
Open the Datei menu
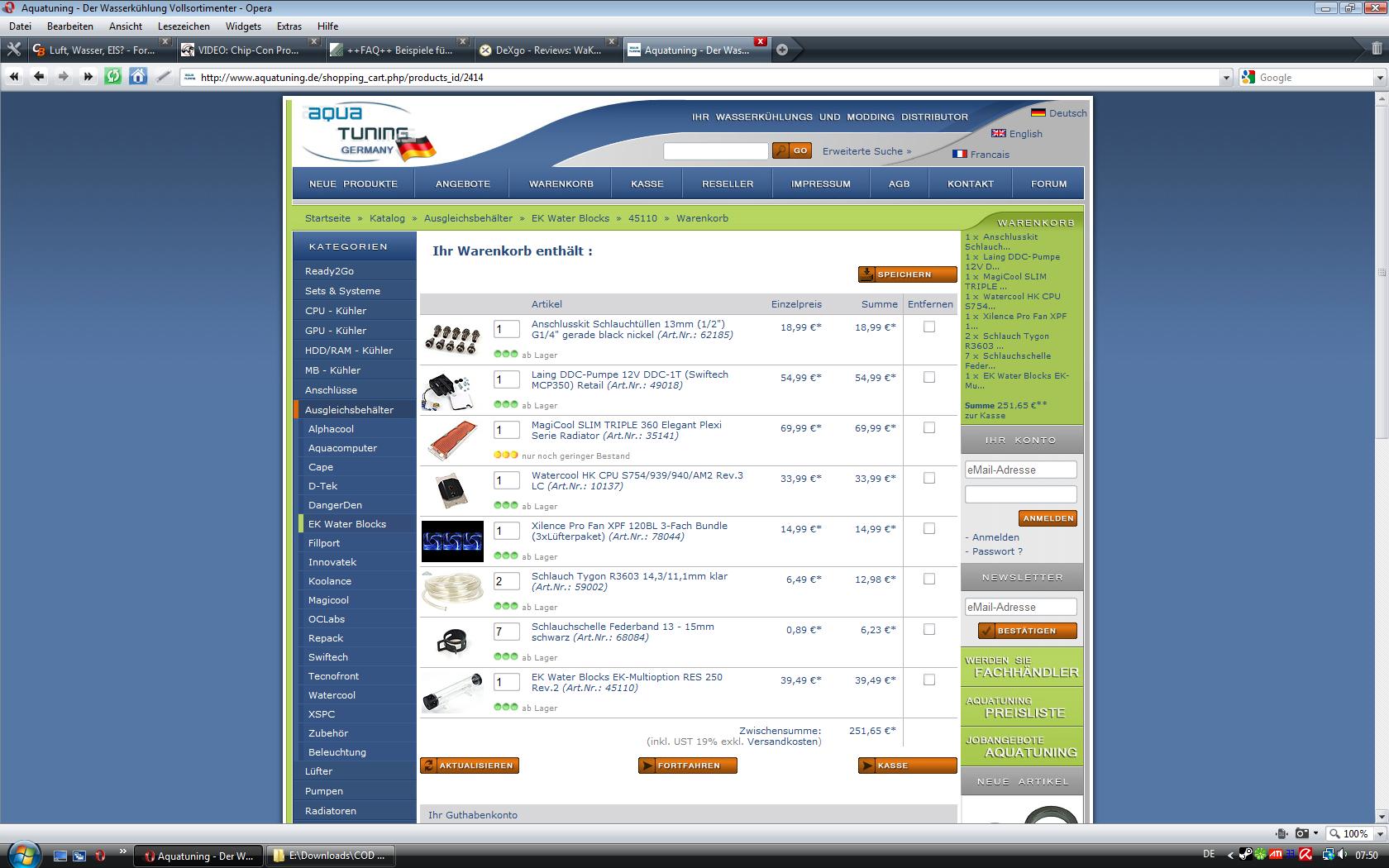[x=20, y=26]
